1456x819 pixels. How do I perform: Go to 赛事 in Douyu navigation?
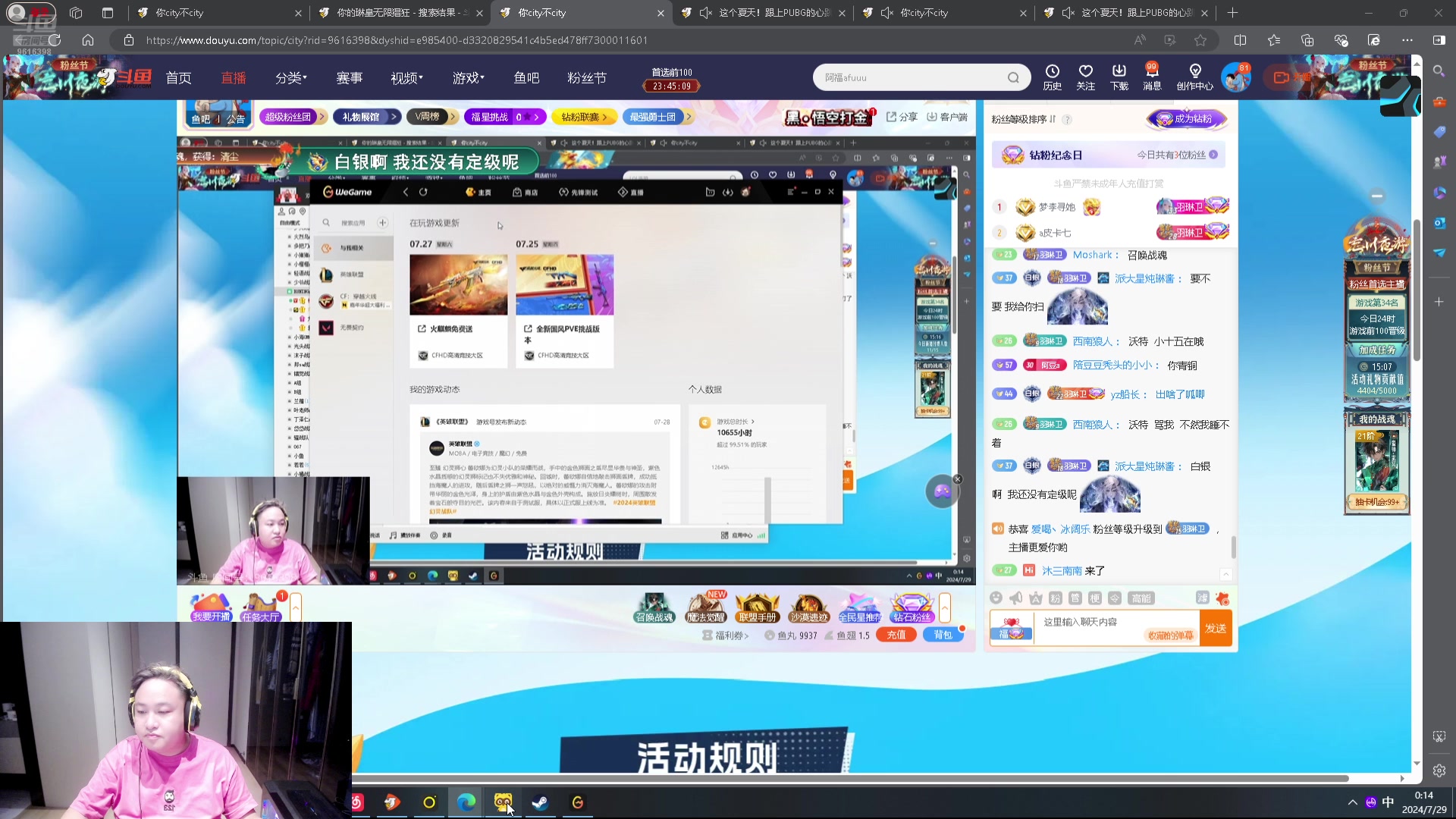349,77
